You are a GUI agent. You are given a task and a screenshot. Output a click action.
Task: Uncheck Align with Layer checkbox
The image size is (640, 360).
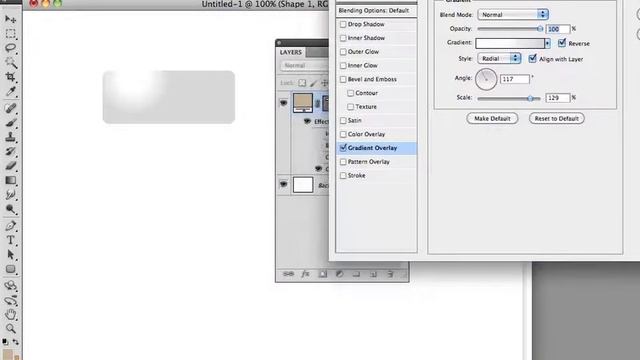(532, 58)
